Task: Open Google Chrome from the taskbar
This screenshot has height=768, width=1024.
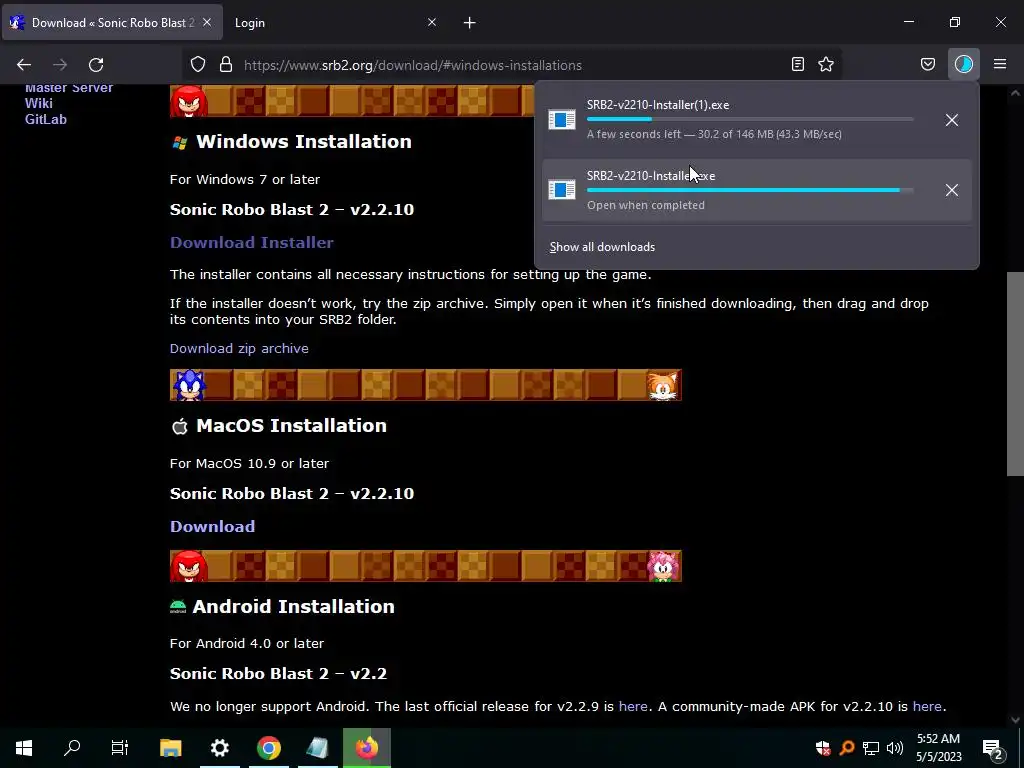Action: pos(268,748)
